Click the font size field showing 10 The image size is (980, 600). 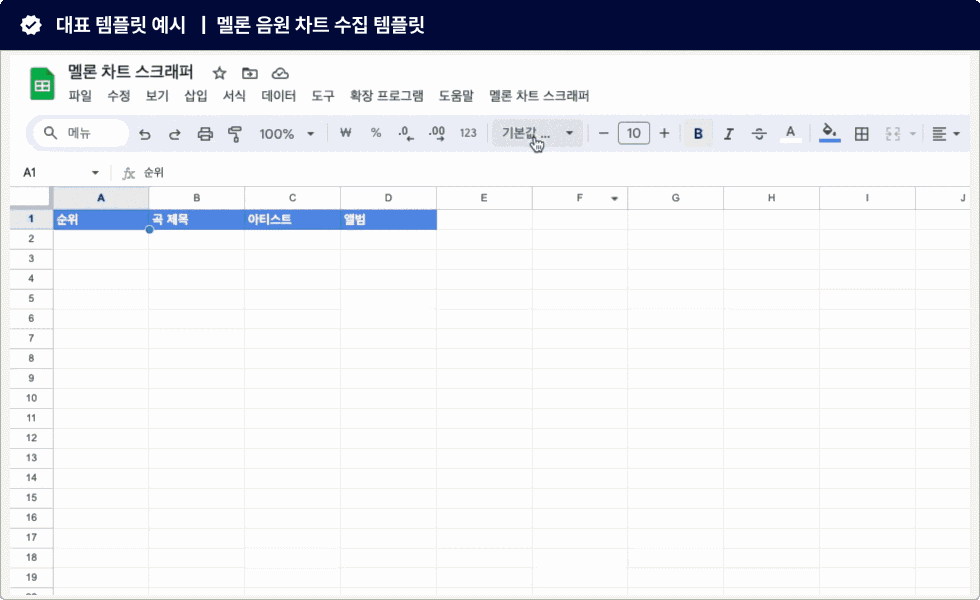coord(634,133)
